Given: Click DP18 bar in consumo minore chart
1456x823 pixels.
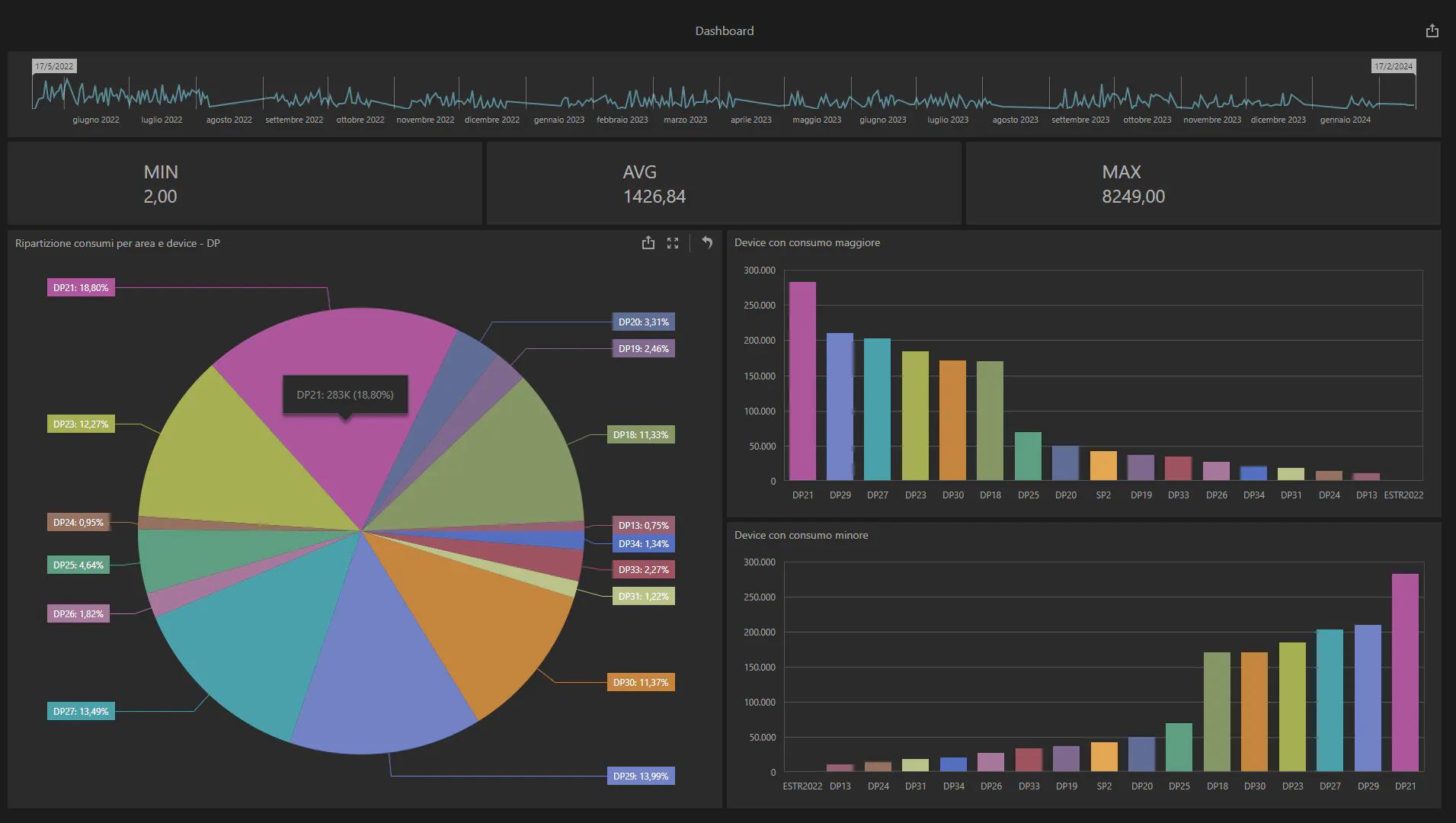Looking at the screenshot, I should (1217, 712).
